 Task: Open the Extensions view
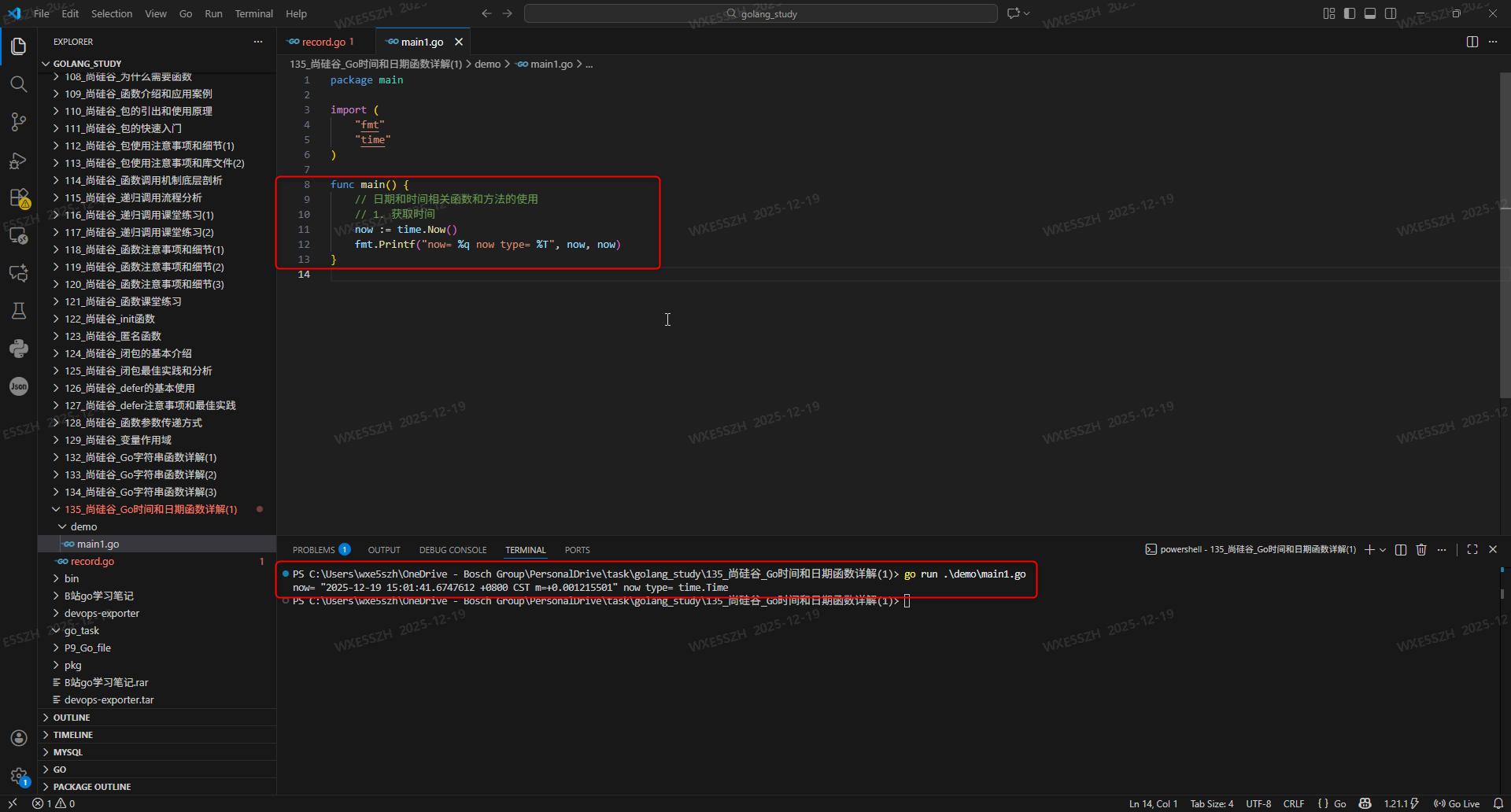(19, 197)
